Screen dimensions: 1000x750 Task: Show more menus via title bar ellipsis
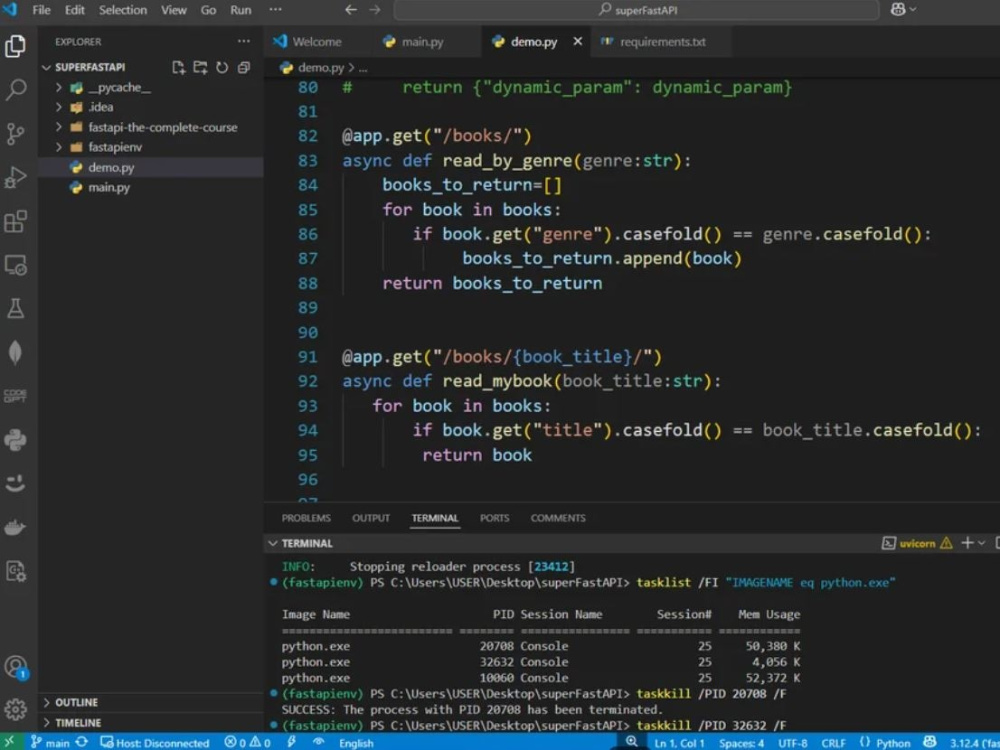pos(276,10)
